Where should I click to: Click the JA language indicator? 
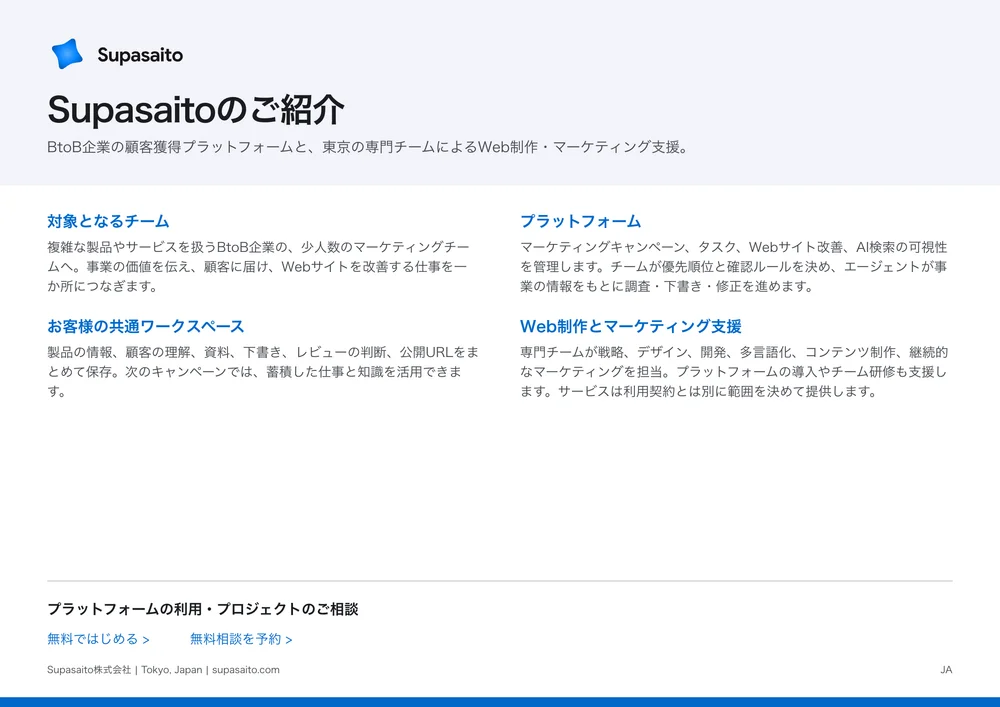pos(946,670)
